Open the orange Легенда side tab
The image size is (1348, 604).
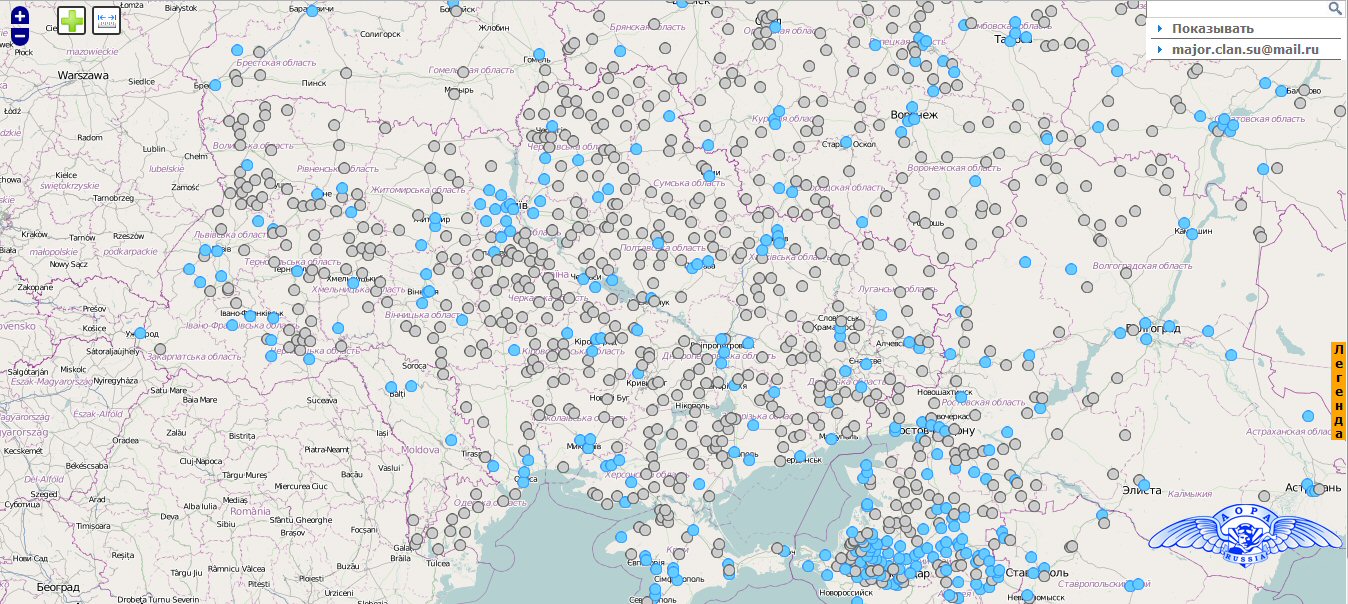pos(1339,391)
